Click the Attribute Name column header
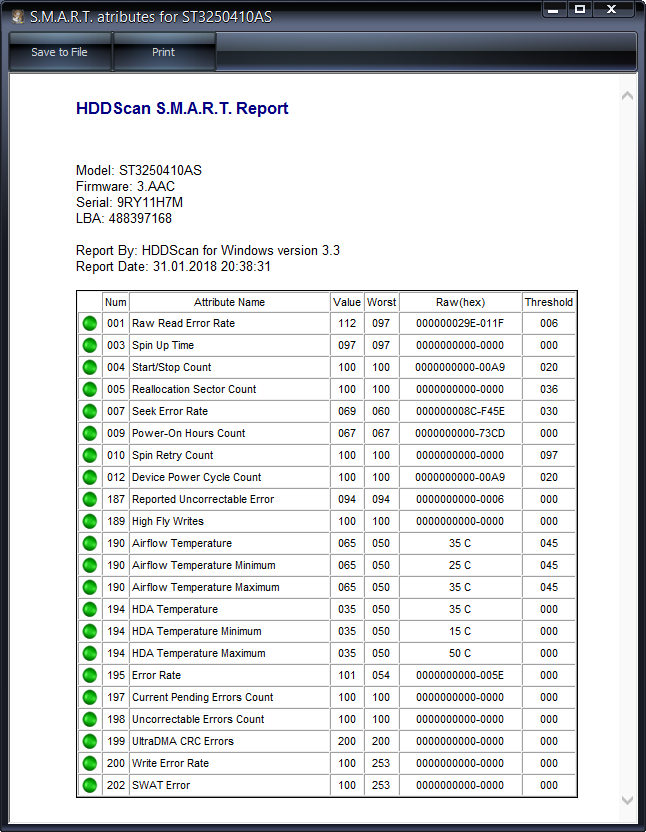646x832 pixels. [229, 302]
